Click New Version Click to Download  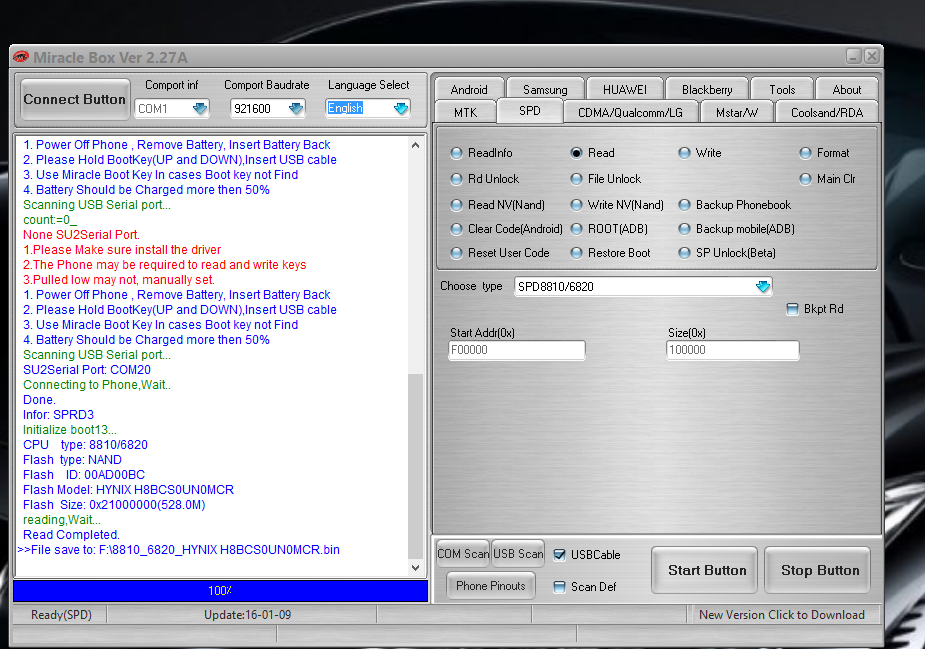(782, 615)
